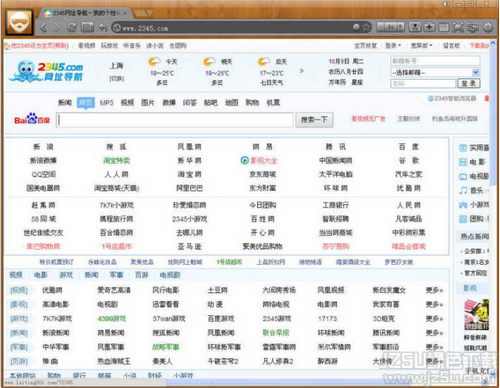Click the 音乐 note sidebar icon
Image resolution: width=500 pixels, height=388 pixels.
coord(463,190)
